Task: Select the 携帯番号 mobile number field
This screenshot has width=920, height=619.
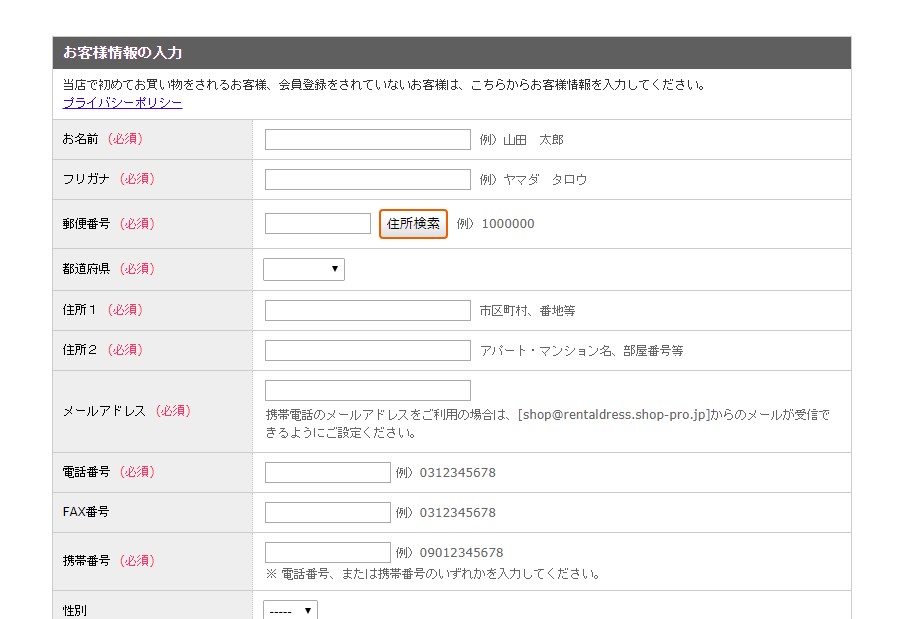Action: 327,552
